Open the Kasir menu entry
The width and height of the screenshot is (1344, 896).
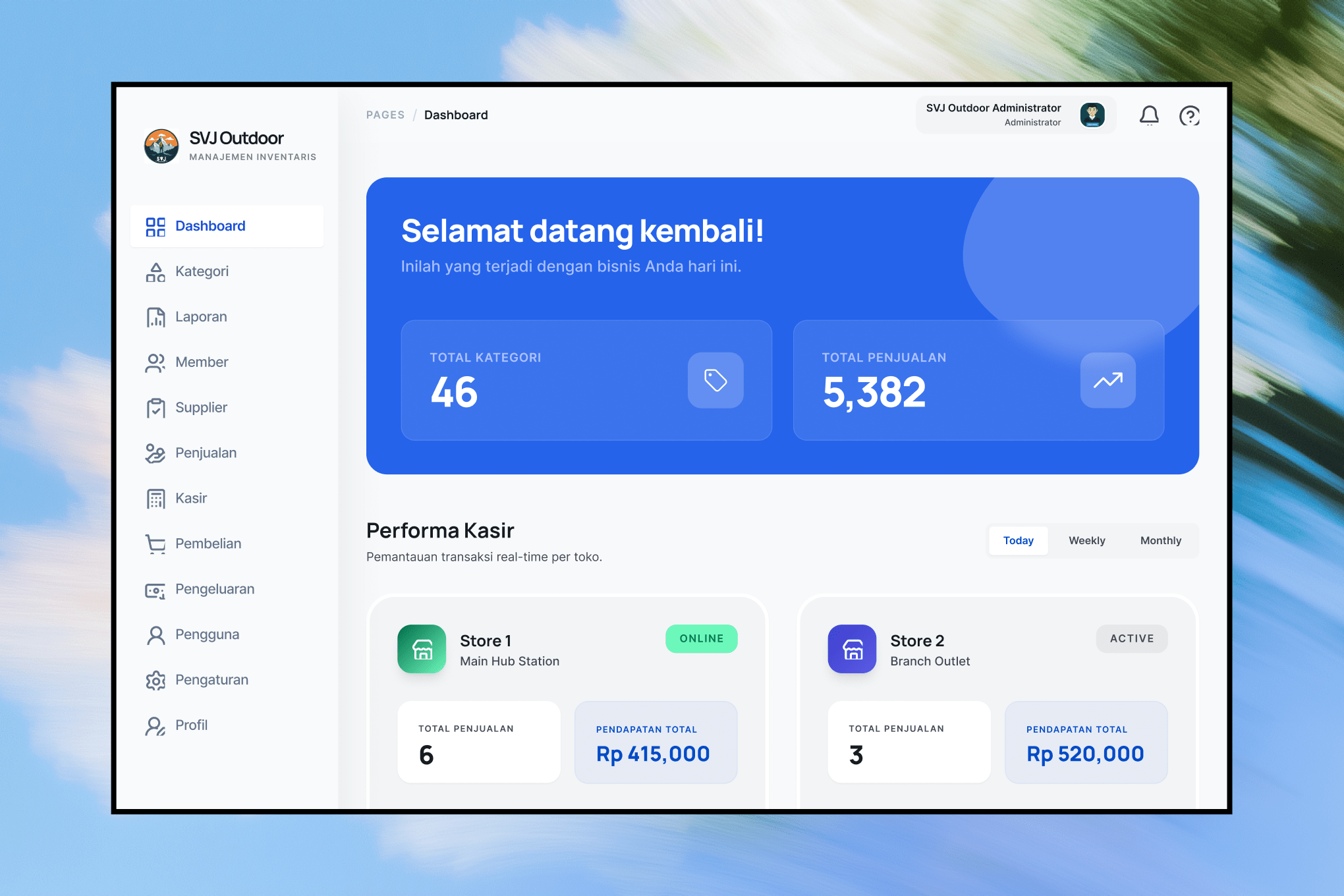(x=227, y=499)
